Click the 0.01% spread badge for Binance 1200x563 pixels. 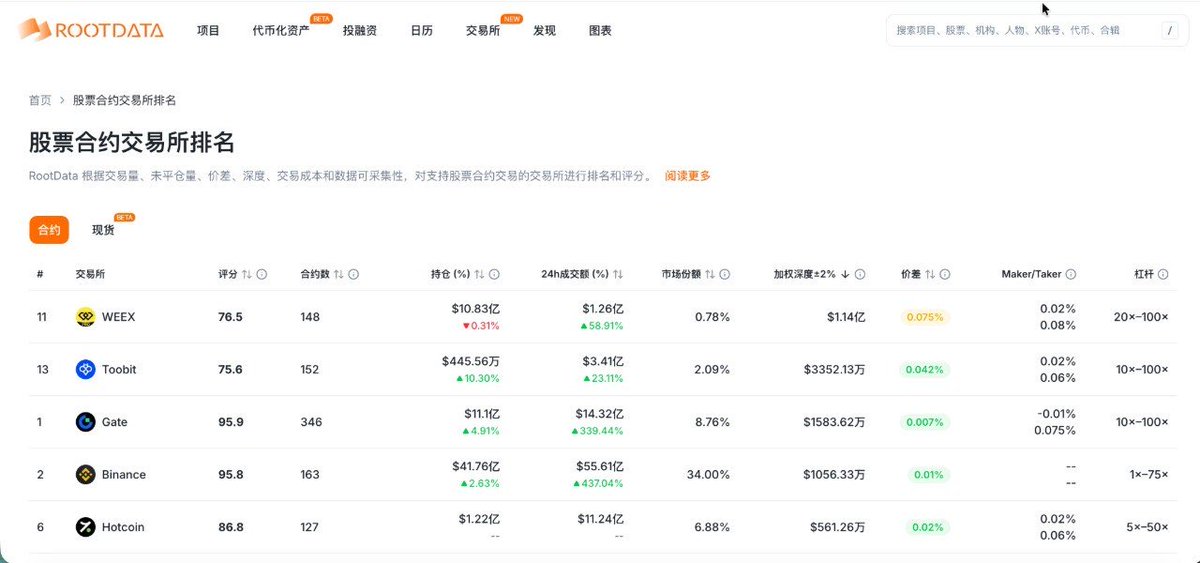click(x=928, y=474)
